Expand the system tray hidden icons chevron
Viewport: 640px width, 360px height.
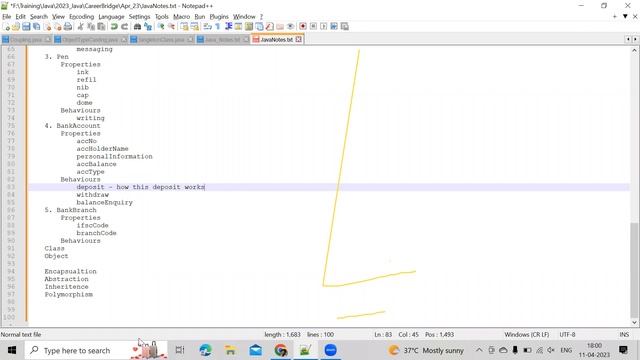479,350
